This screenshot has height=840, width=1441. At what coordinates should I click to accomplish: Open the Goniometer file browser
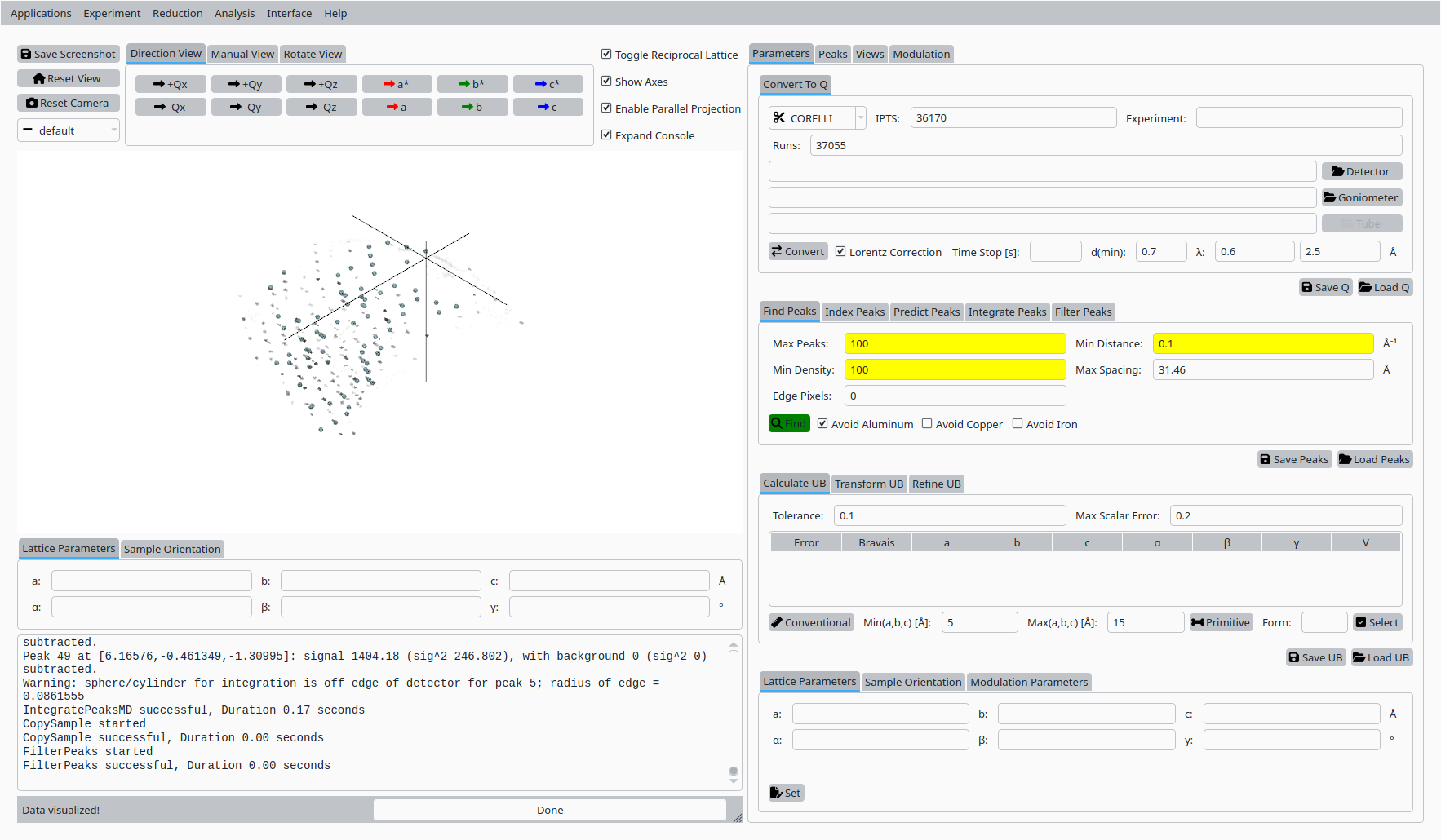click(1361, 197)
